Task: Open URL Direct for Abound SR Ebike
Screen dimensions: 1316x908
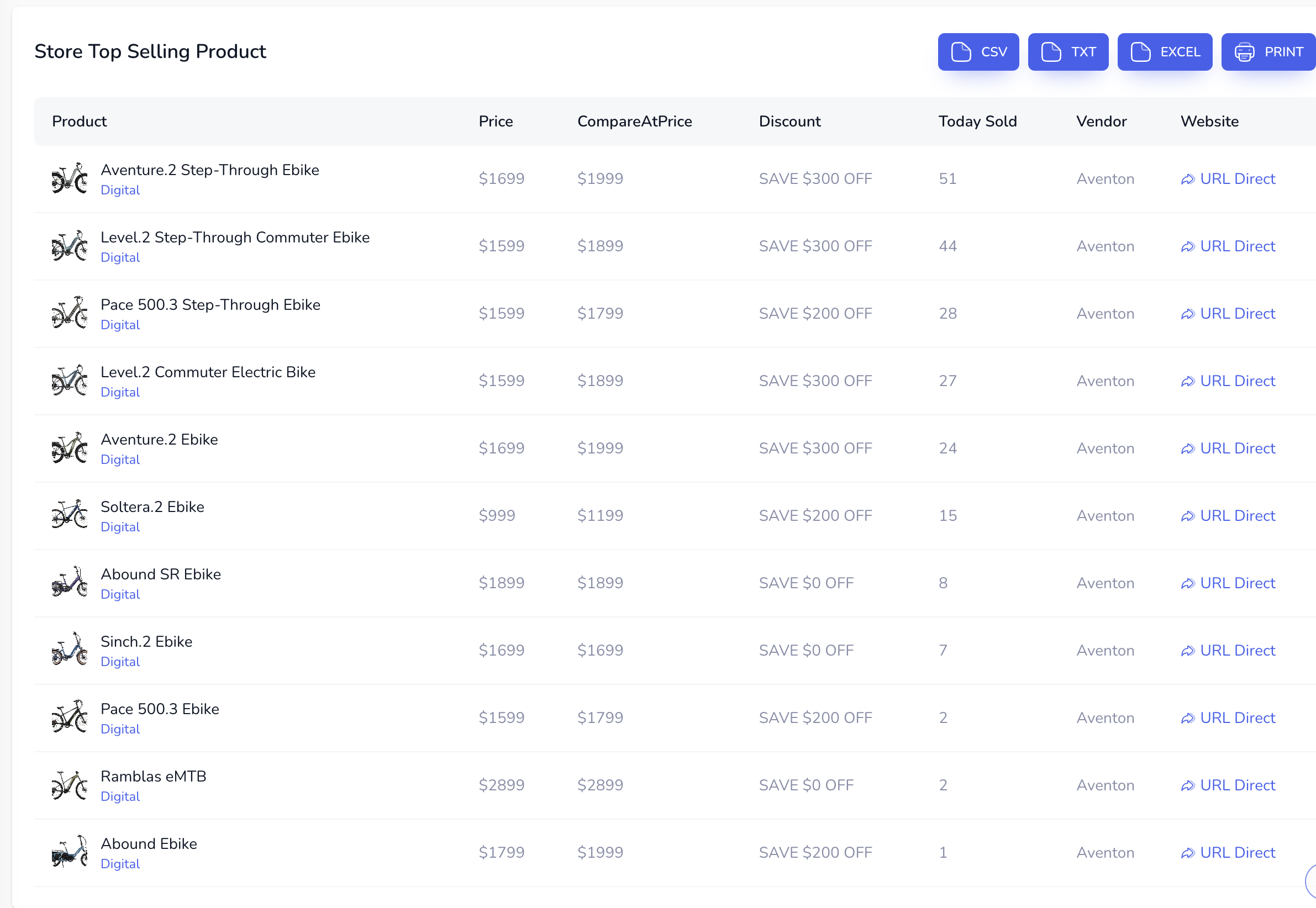Action: (1238, 583)
